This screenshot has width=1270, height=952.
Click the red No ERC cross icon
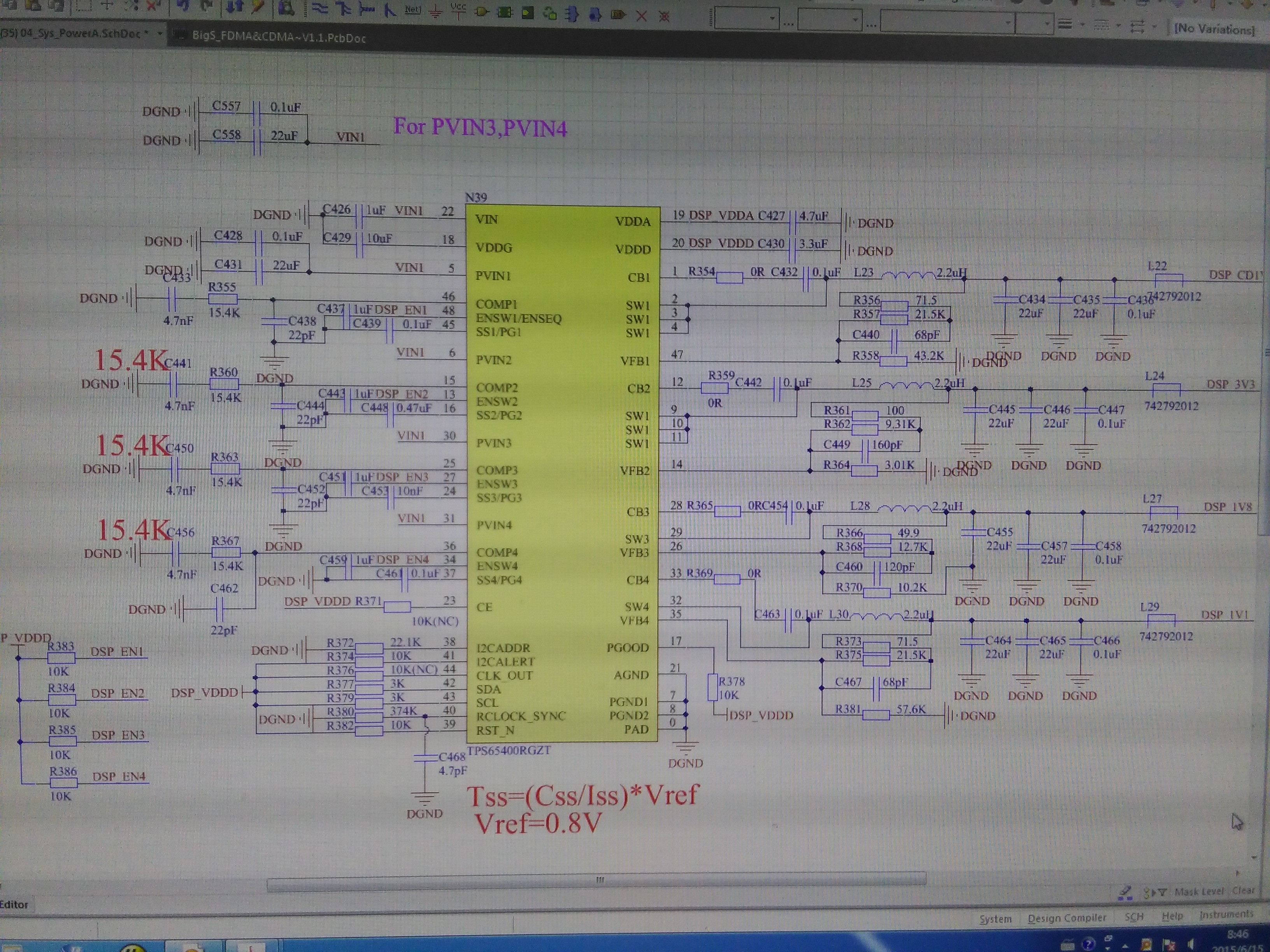641,16
